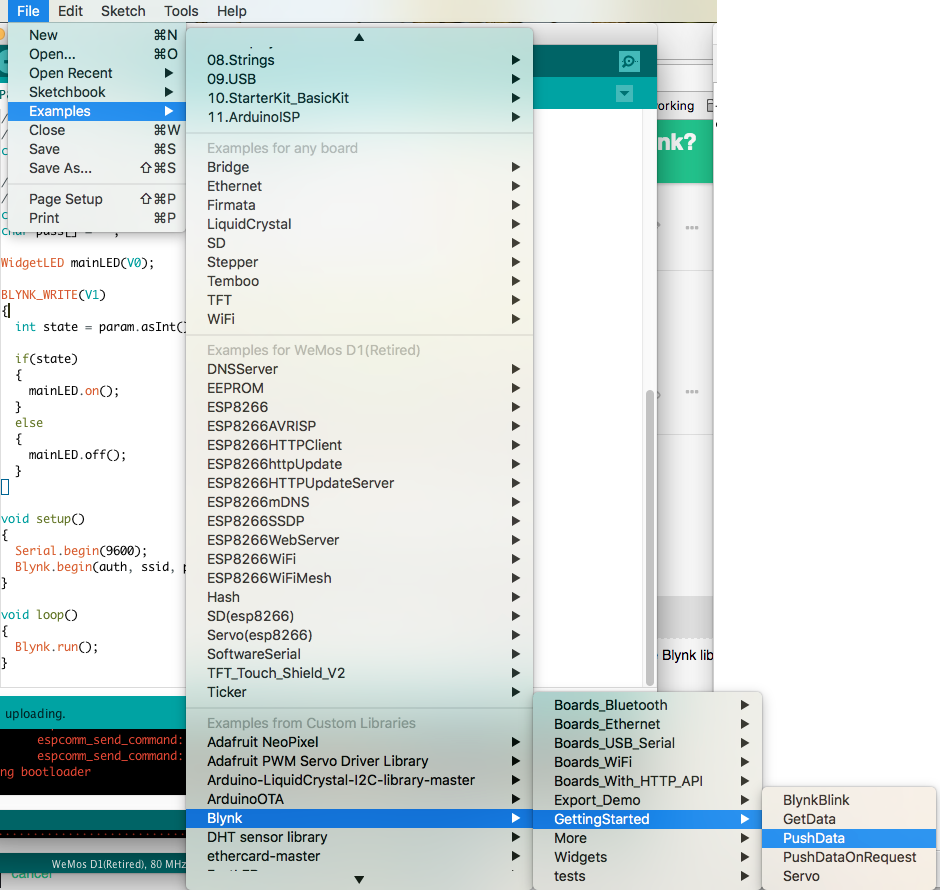Open the Help menu
This screenshot has width=940, height=890.
click(x=231, y=11)
